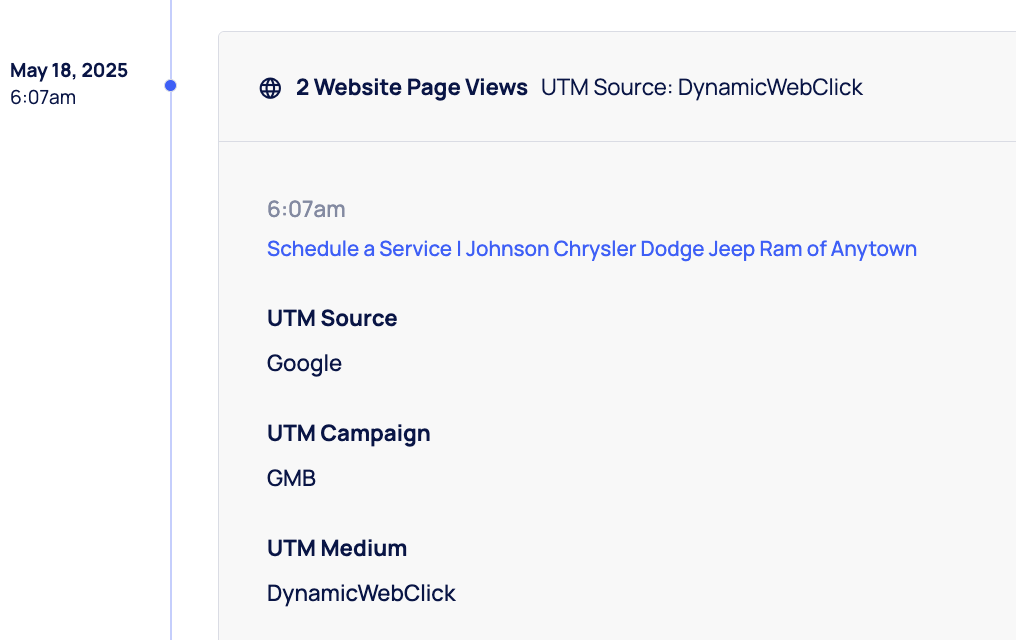Click the blue timeline dot for May 18
The width and height of the screenshot is (1016, 640).
pyautogui.click(x=171, y=86)
